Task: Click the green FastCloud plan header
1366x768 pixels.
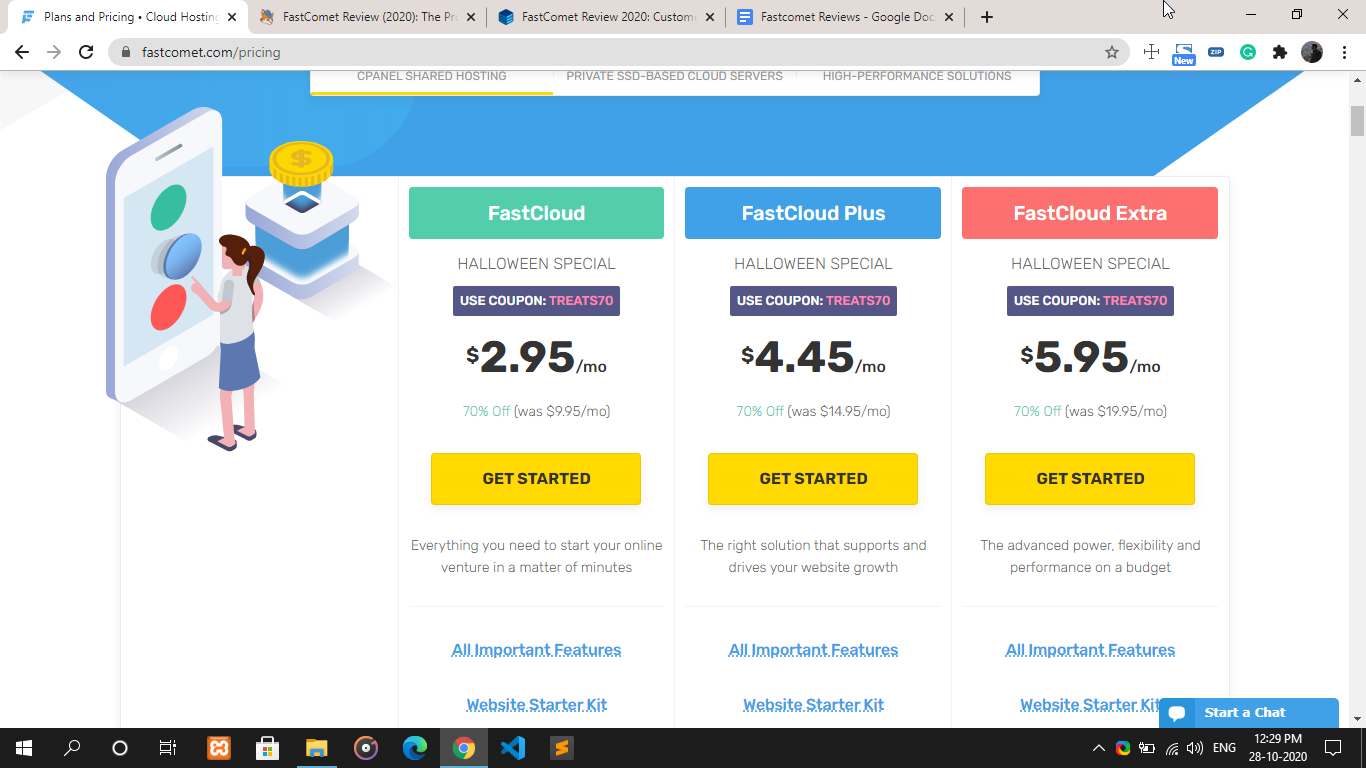Action: click(536, 213)
